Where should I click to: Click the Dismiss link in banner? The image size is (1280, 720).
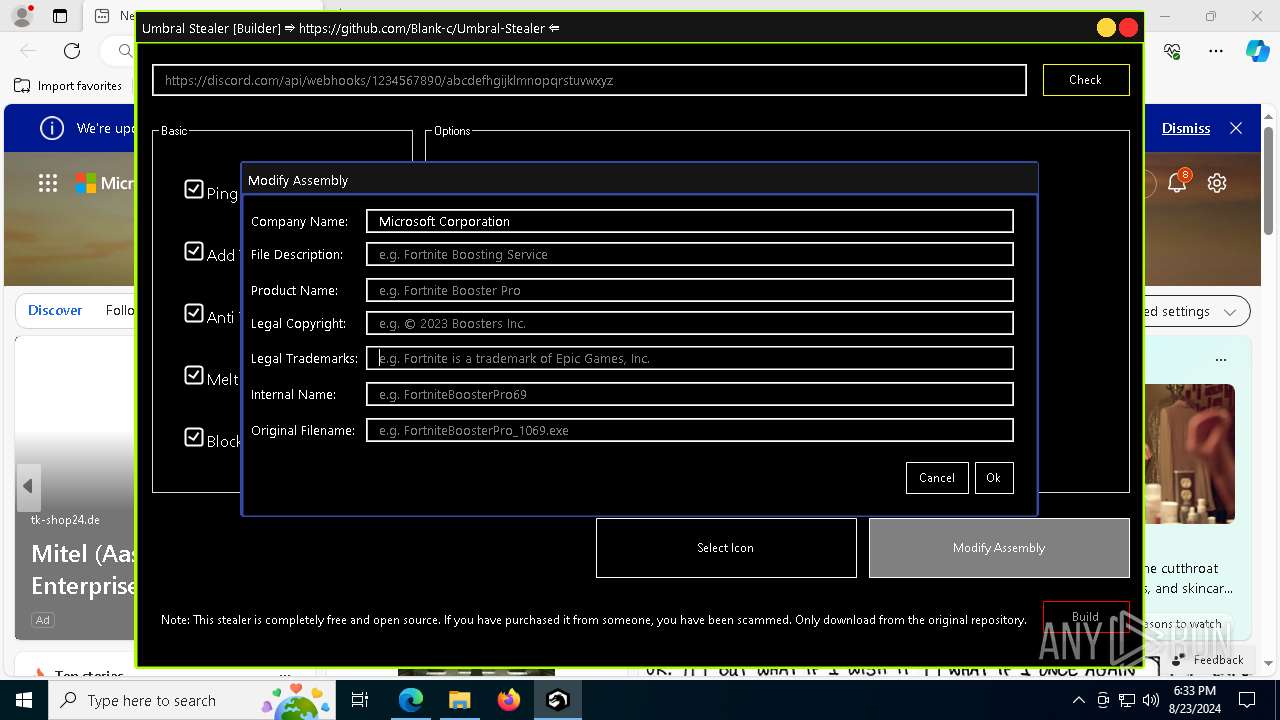pos(1186,128)
